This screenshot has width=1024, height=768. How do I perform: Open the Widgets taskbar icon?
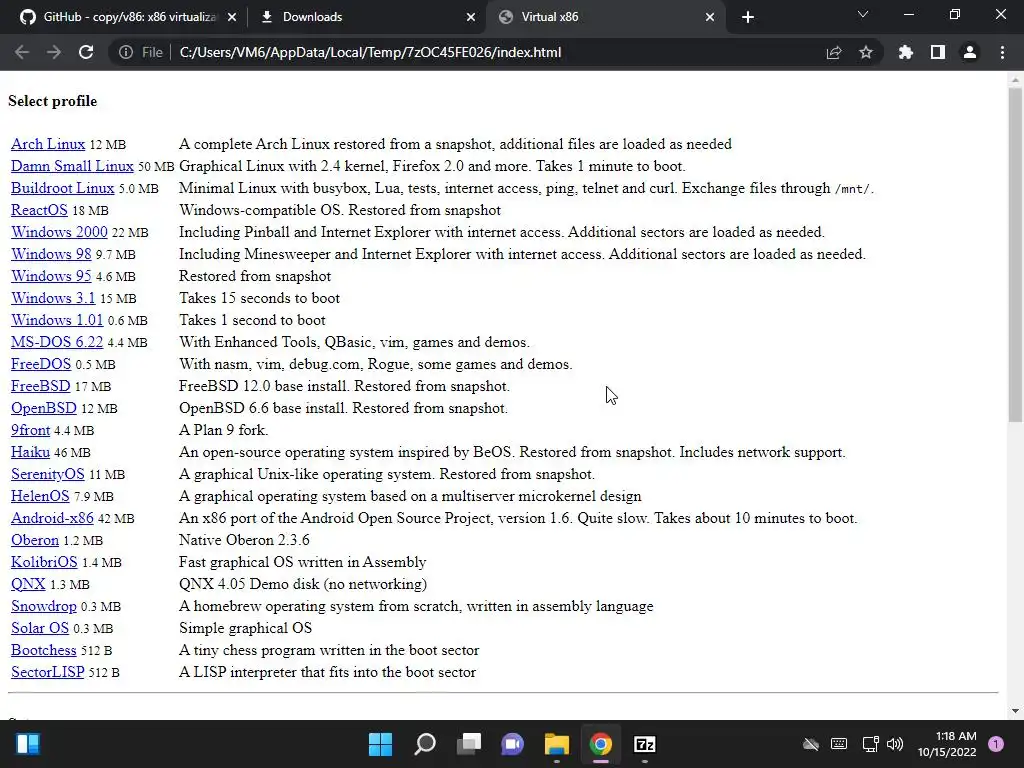[x=28, y=744]
